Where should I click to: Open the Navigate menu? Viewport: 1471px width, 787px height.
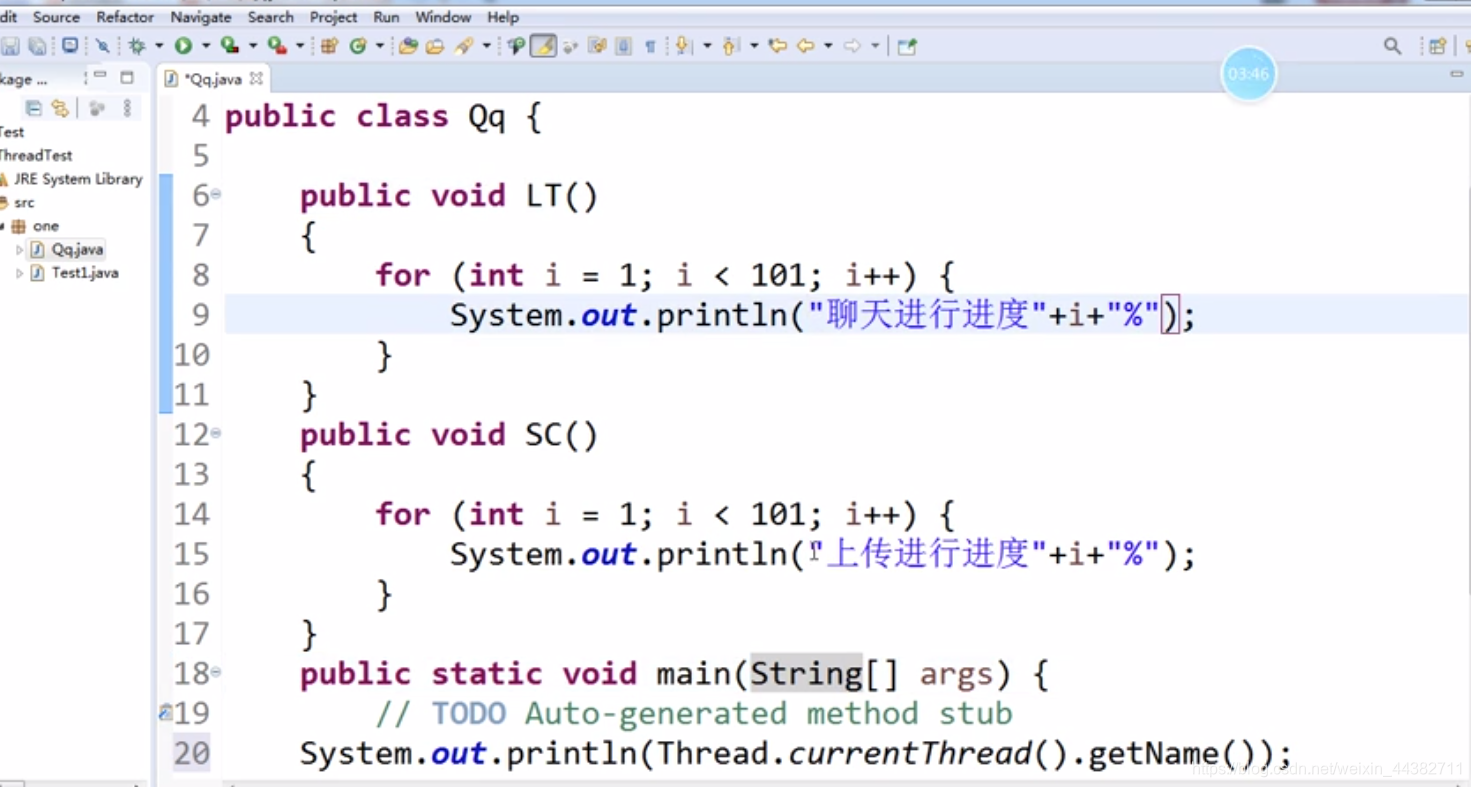pyautogui.click(x=201, y=17)
